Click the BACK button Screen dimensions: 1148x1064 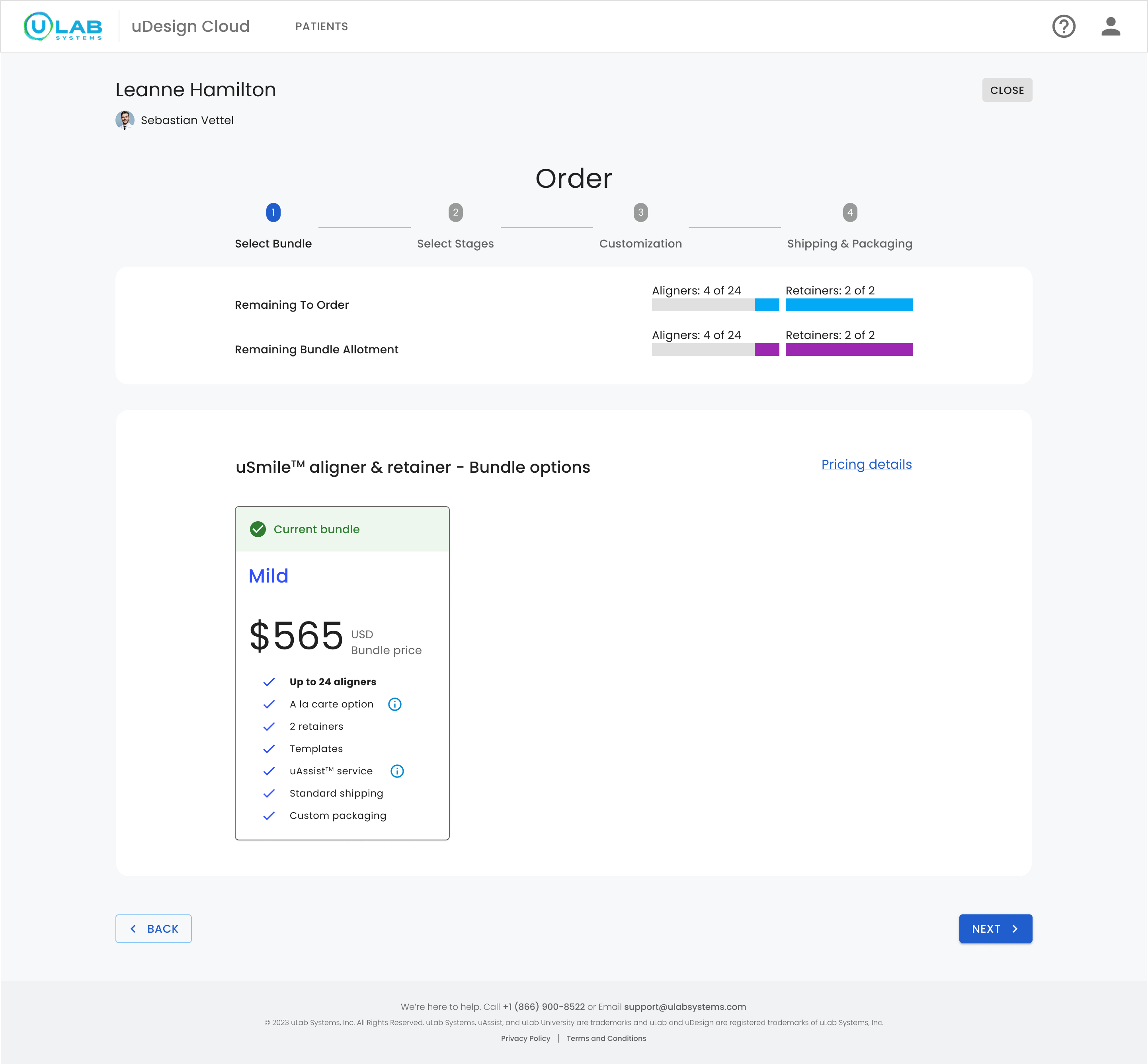point(153,929)
